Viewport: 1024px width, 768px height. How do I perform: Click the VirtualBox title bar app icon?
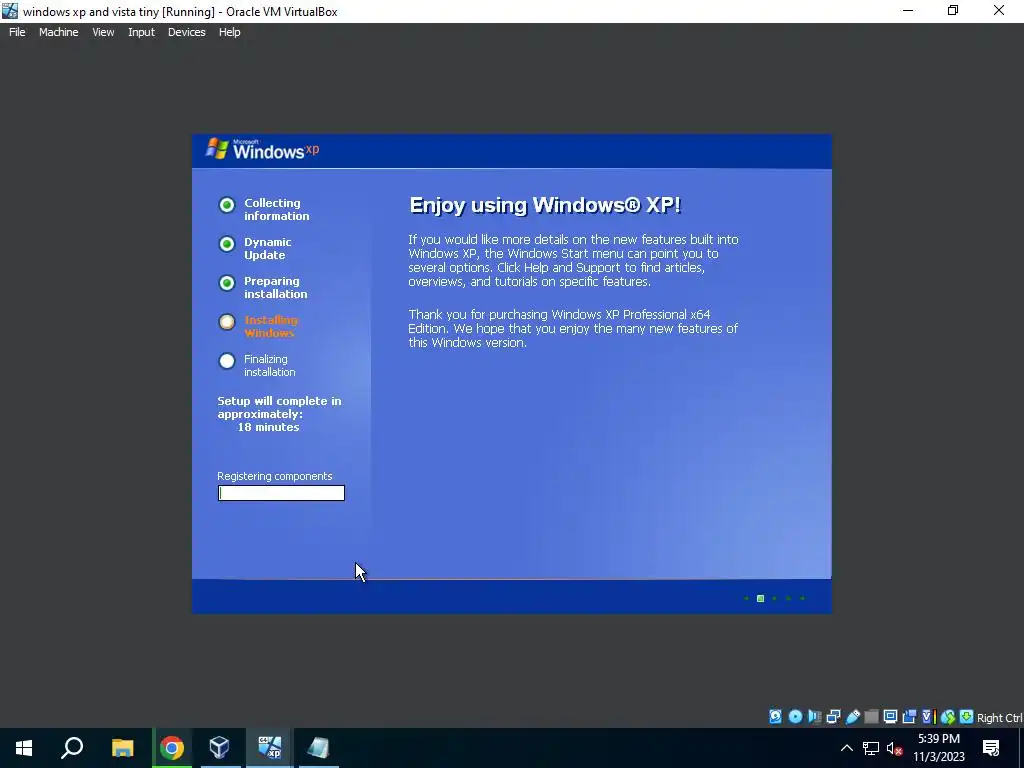(10, 11)
